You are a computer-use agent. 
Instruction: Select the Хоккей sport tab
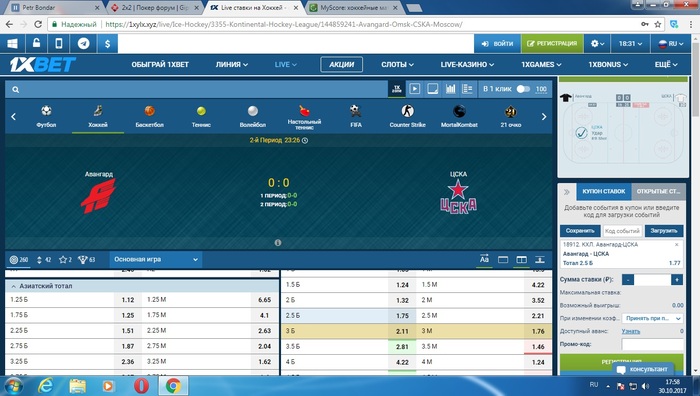[x=98, y=117]
